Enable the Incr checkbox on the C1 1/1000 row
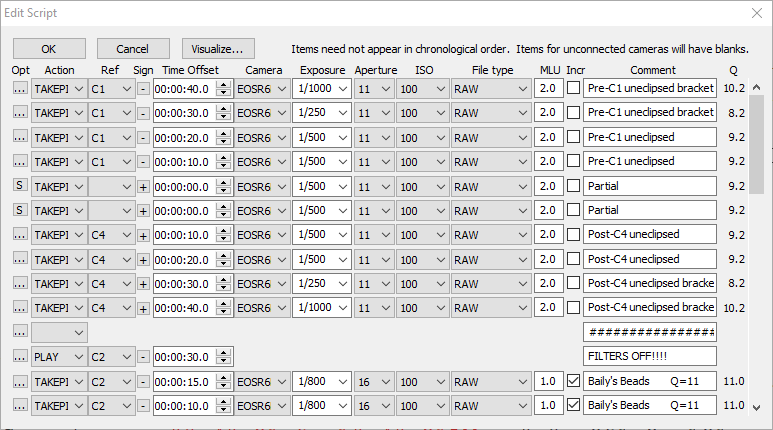Viewport: 773px width, 430px height. point(573,88)
